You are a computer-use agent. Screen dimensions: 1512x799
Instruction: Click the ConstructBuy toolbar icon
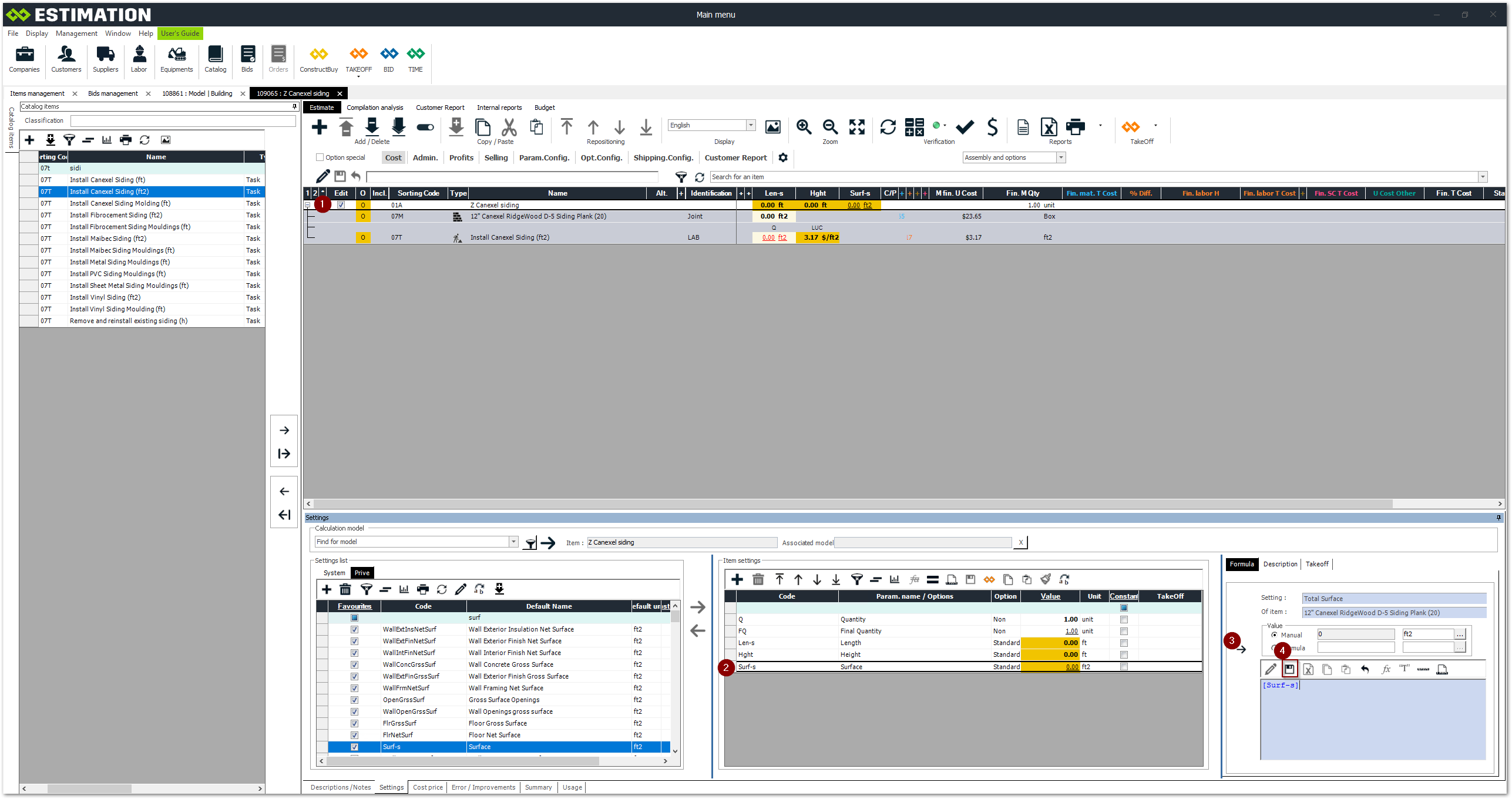318,55
